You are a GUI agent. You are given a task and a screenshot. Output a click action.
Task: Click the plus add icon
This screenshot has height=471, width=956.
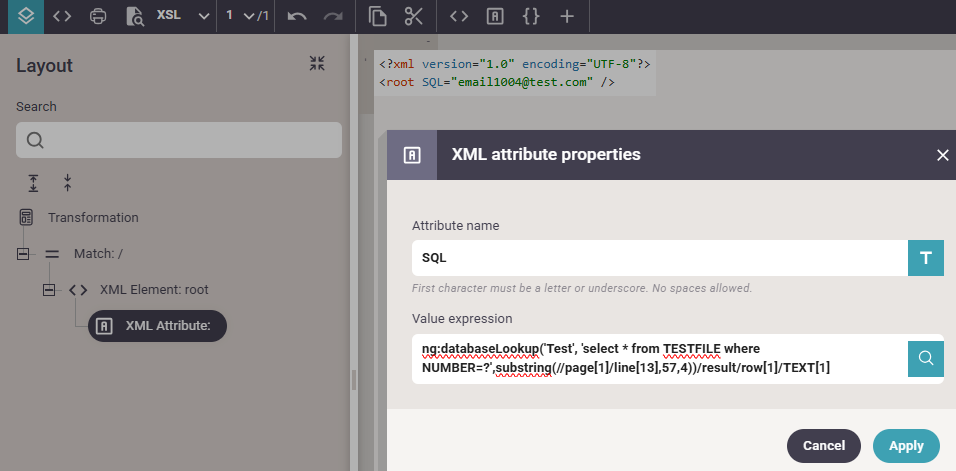point(567,16)
